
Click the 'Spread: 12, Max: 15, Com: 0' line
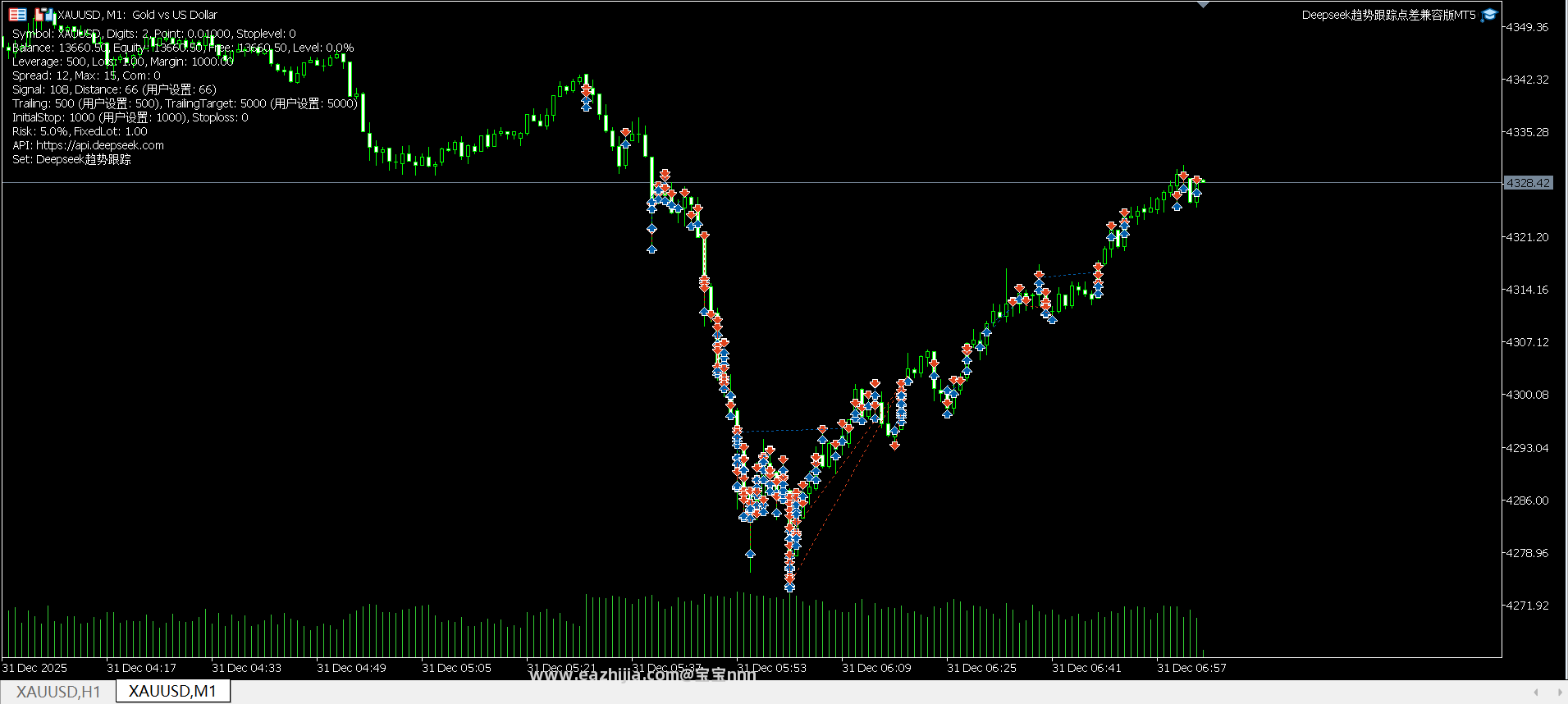pos(86,75)
